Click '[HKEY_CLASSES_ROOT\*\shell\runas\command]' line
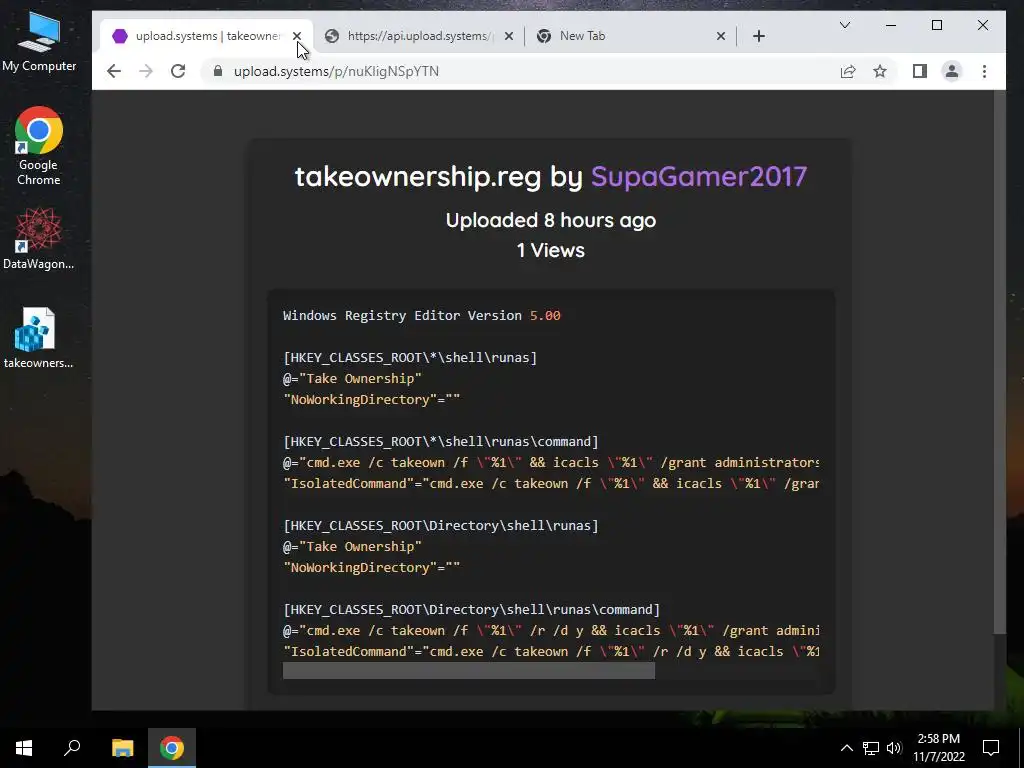1024x768 pixels. pyautogui.click(x=441, y=441)
